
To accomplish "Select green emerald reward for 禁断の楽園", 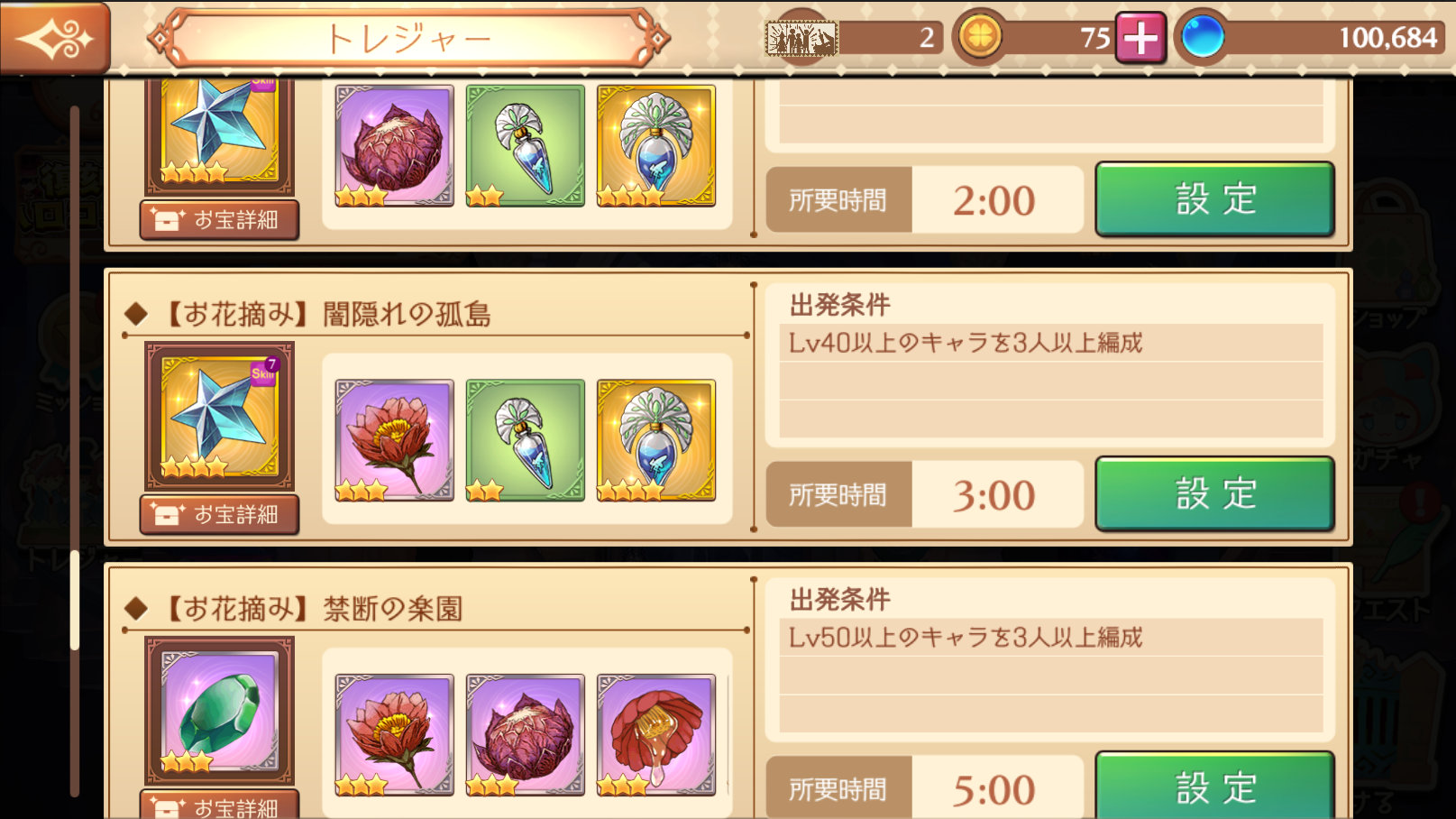I will [219, 711].
